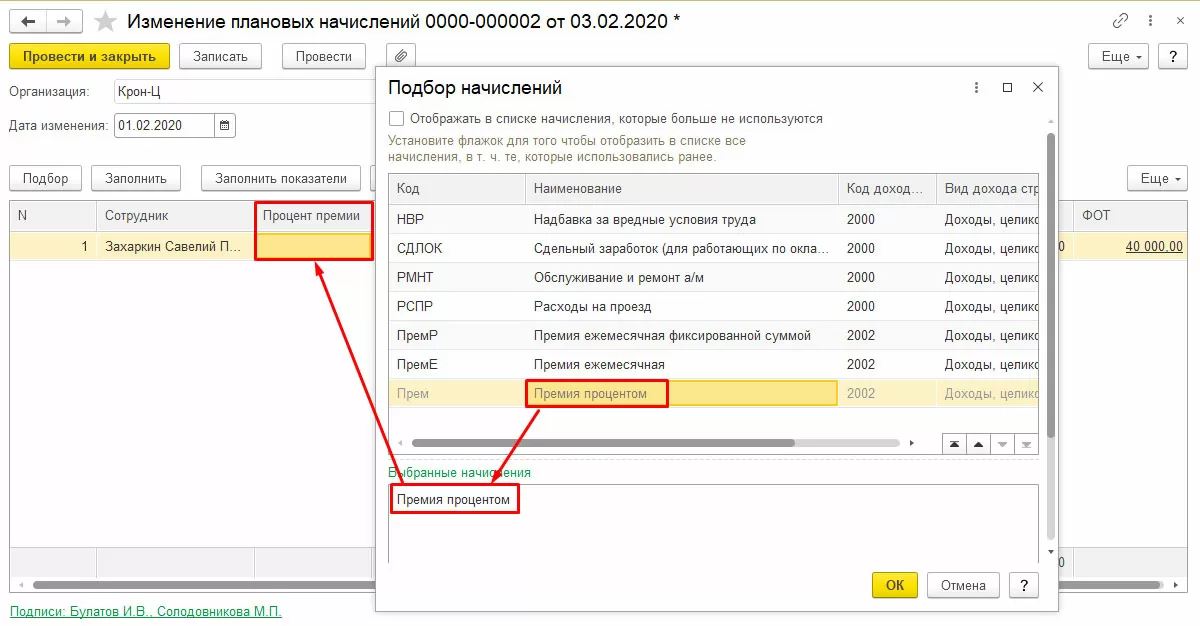Click the Заполнить показатели button
This screenshot has width=1200, height=626.
click(x=281, y=178)
